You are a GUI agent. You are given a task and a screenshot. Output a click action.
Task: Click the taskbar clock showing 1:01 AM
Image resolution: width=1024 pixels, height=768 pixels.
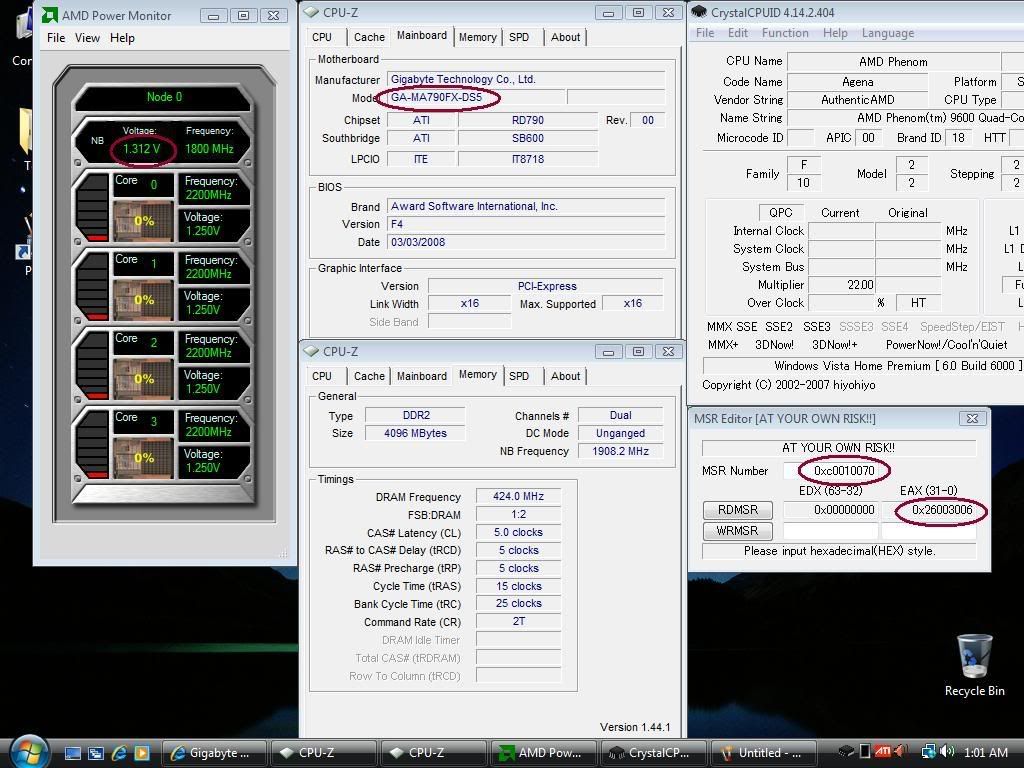(x=985, y=752)
